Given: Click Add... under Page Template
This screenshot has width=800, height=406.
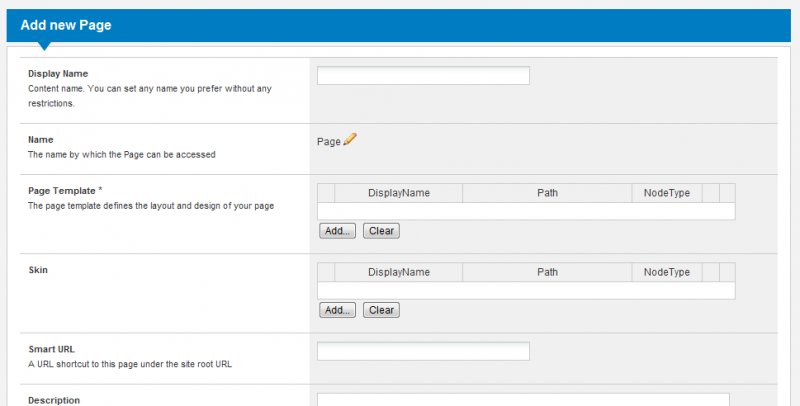Looking at the screenshot, I should click(x=337, y=231).
